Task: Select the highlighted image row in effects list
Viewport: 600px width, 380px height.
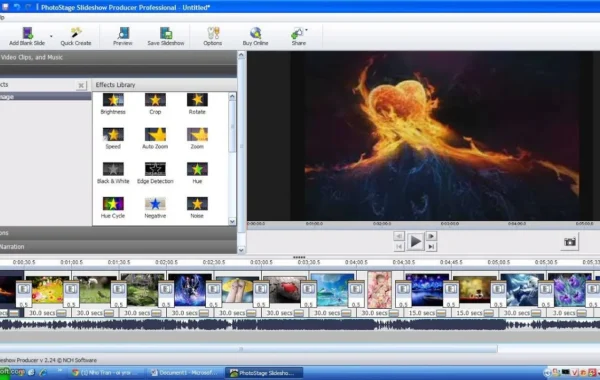Action: click(46, 97)
